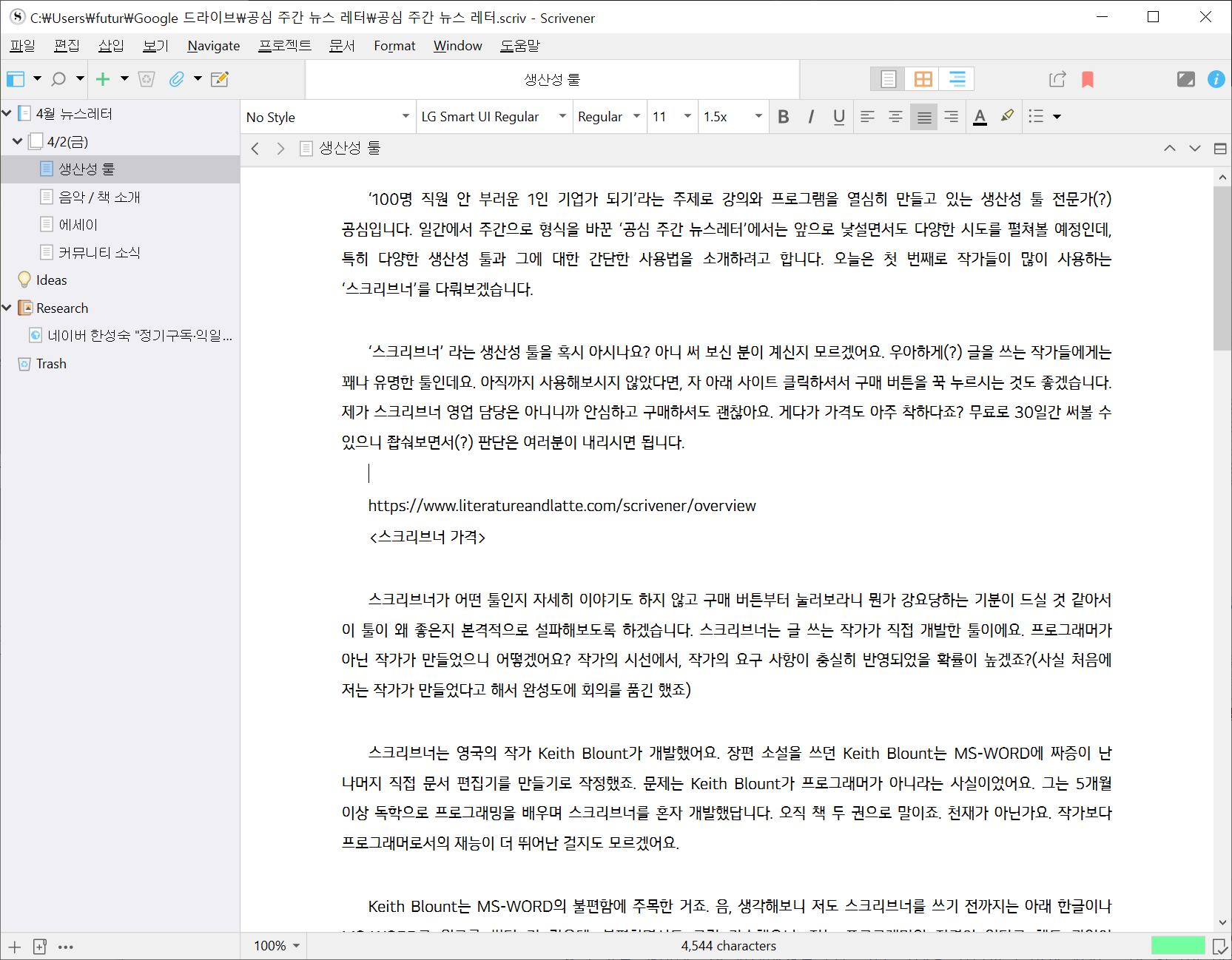Switch to single document view mode
This screenshot has width=1232, height=960.
888,79
